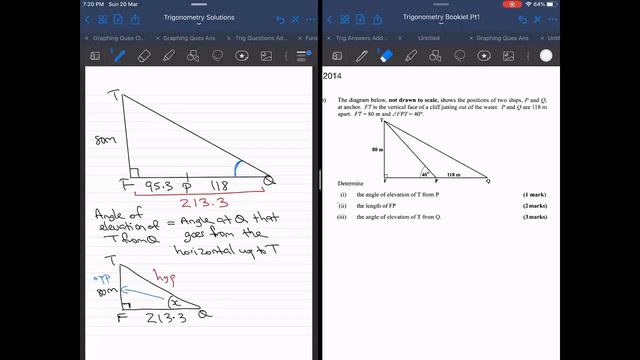Select the Lasso tool in left toolbar
The image size is (640, 360).
click(217, 56)
